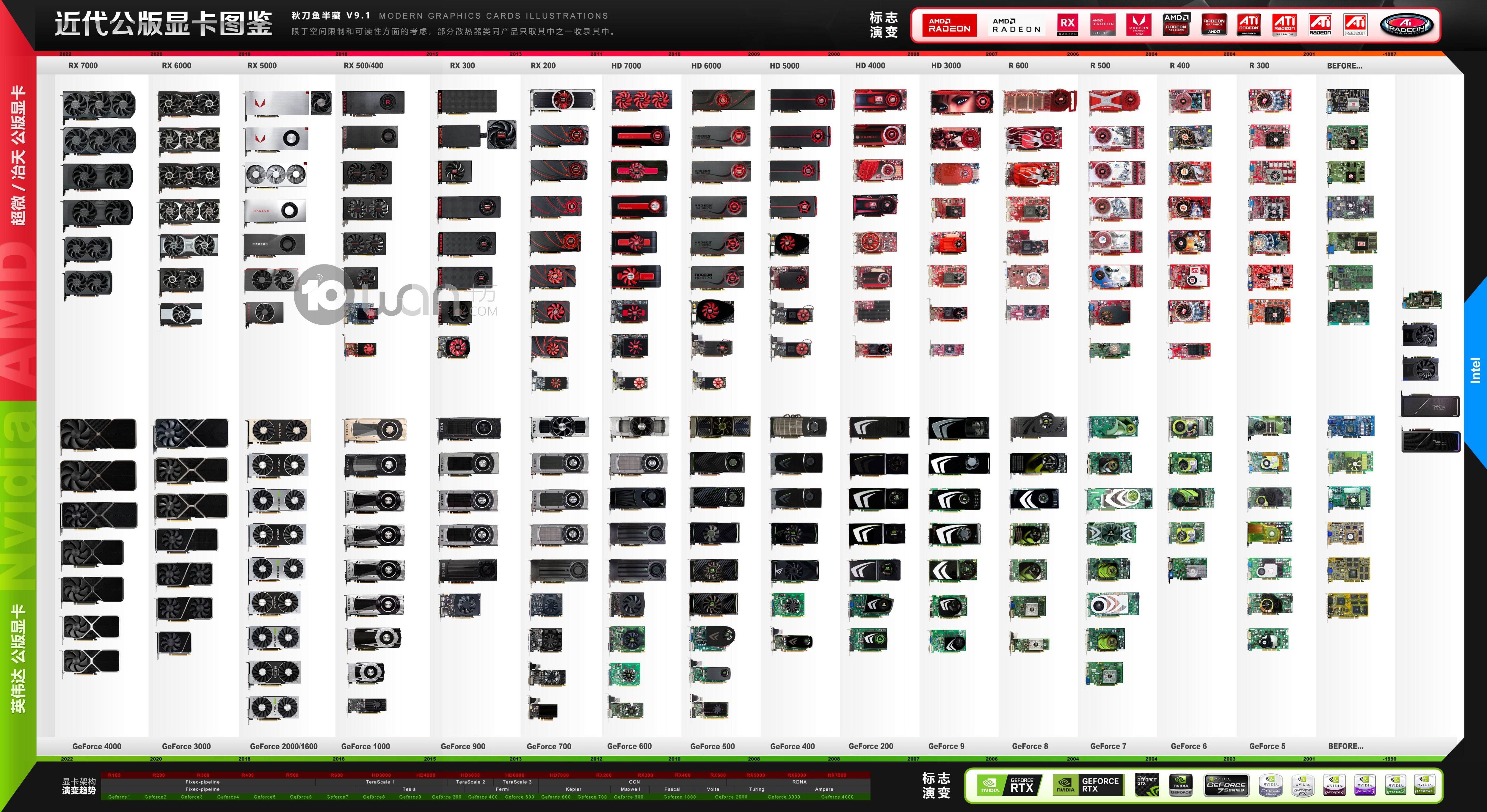
Task: Click the purple GeForce3 badge
Action: 1365,786
